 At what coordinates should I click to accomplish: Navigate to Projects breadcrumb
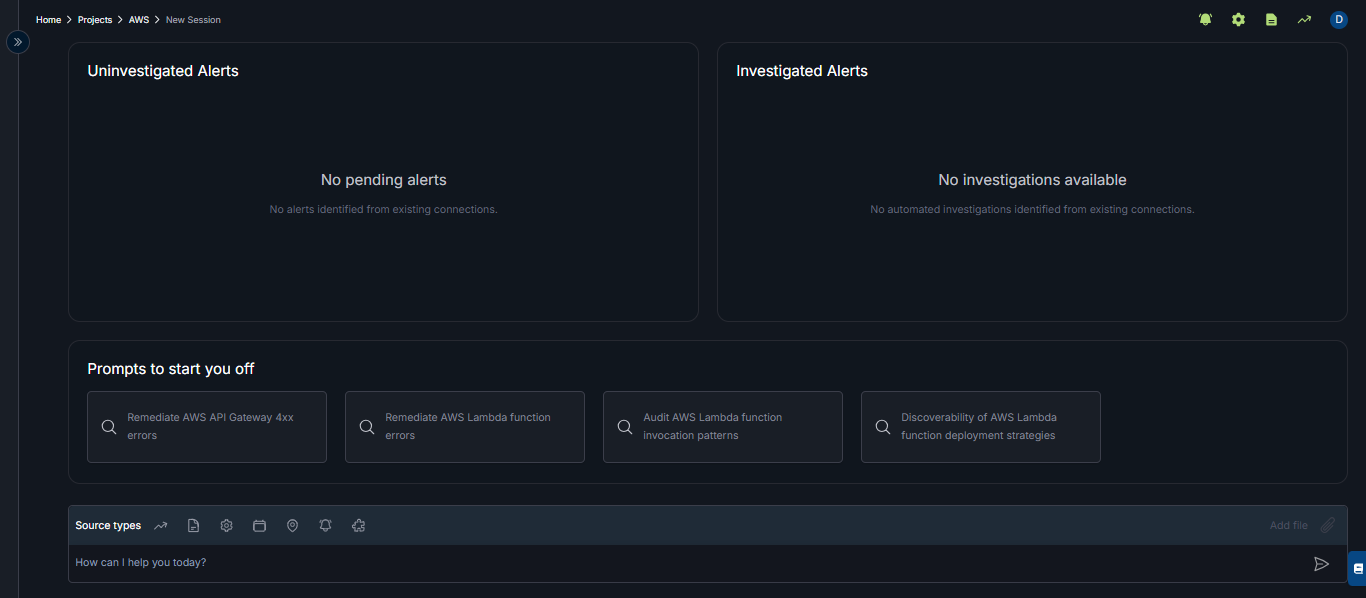pyautogui.click(x=95, y=20)
